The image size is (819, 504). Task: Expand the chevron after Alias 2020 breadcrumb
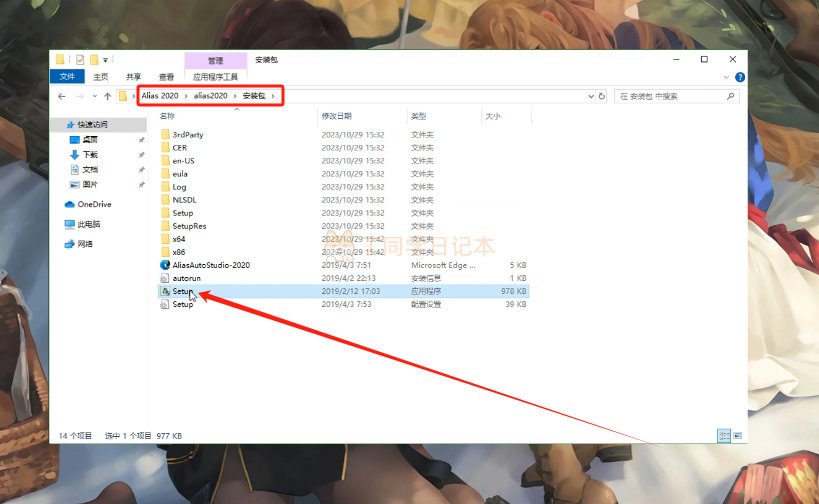(186, 96)
